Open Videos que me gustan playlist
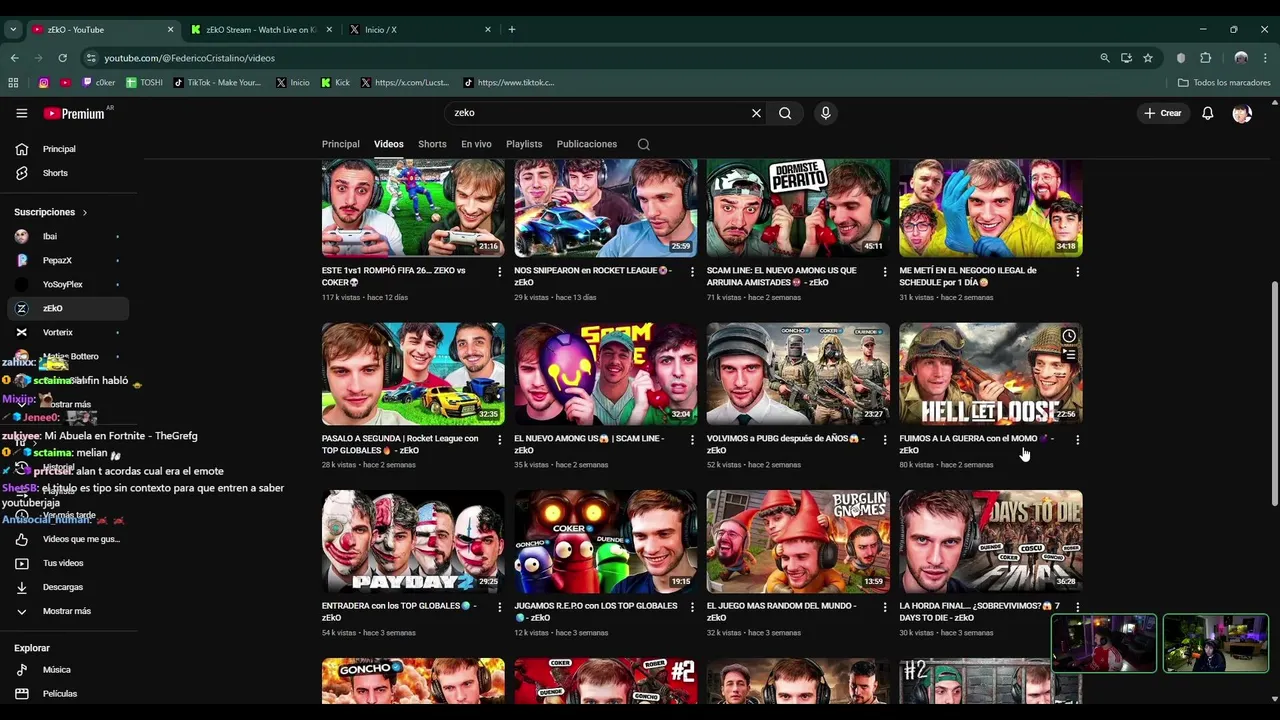Screen dimensions: 1280x720 [66, 539]
